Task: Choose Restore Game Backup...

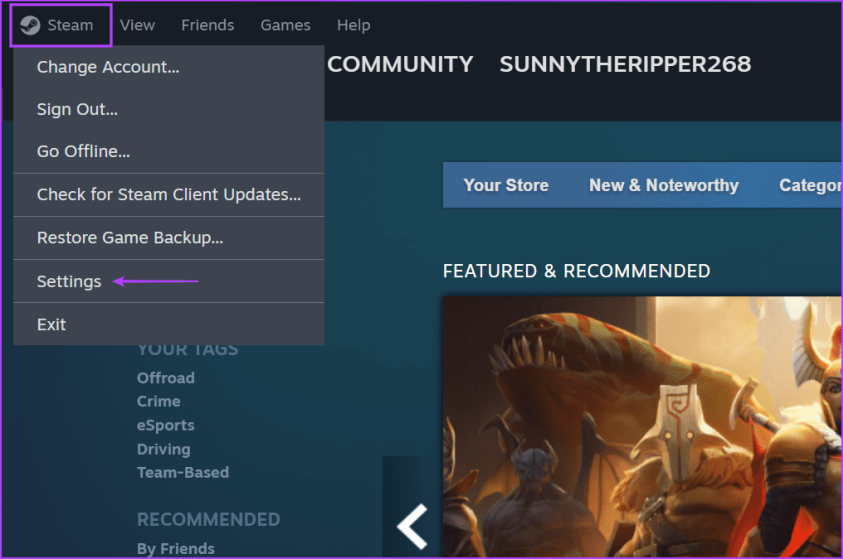Action: click(169, 238)
